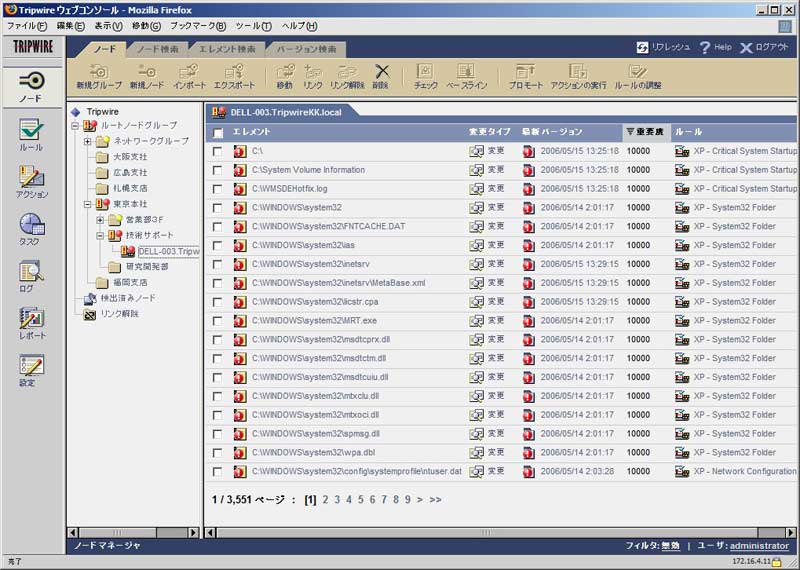Switch to the ノード検索 tab

coord(158,49)
